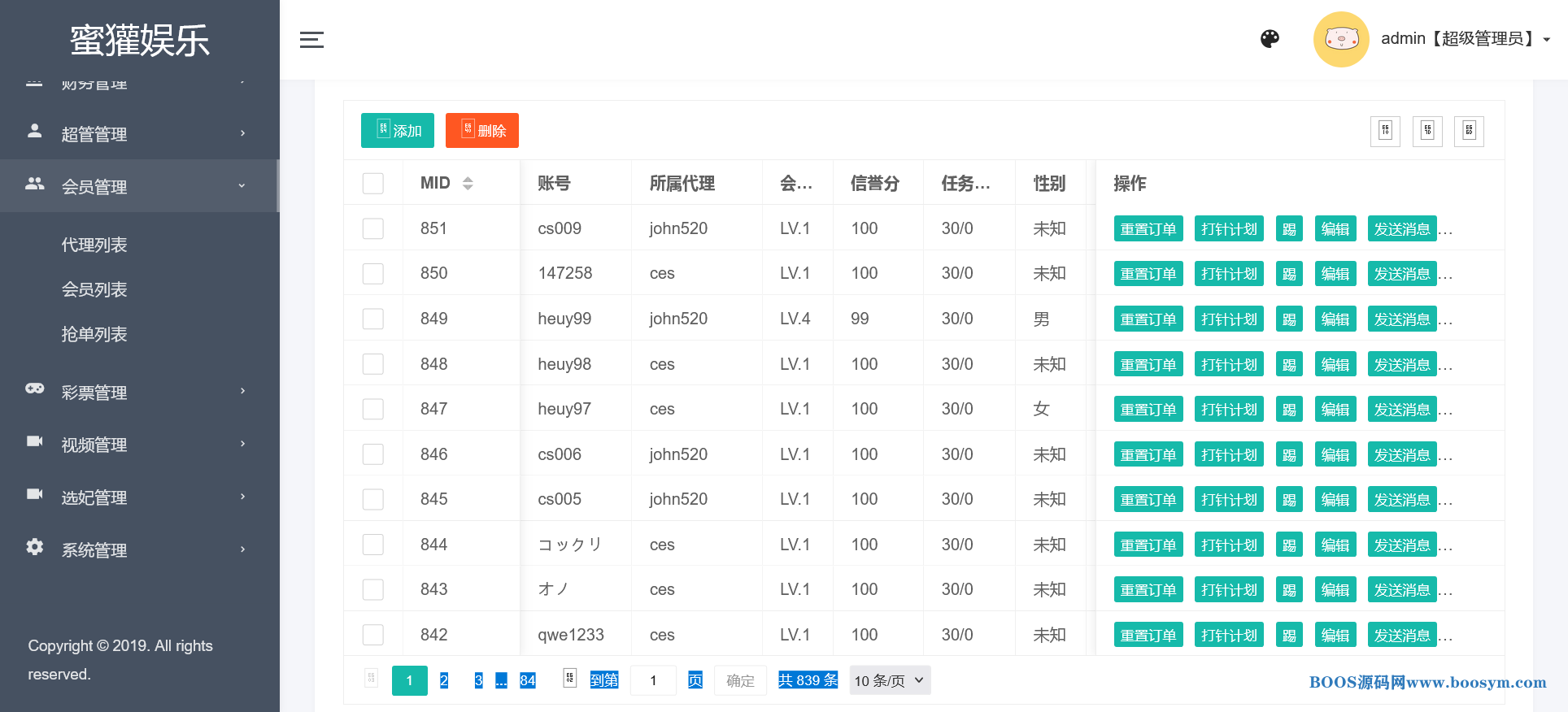Click the export table icon
The width and height of the screenshot is (1568, 712).
pyautogui.click(x=1427, y=131)
